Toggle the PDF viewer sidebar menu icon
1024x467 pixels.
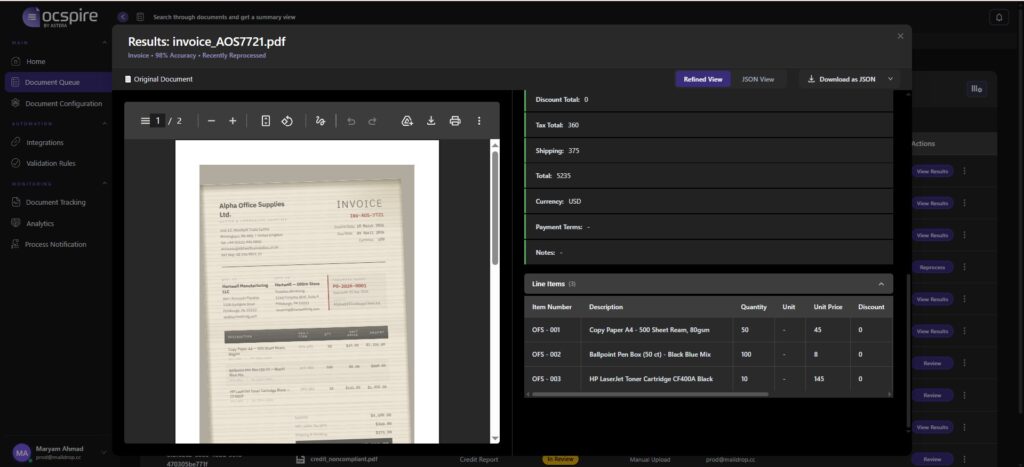(x=145, y=121)
